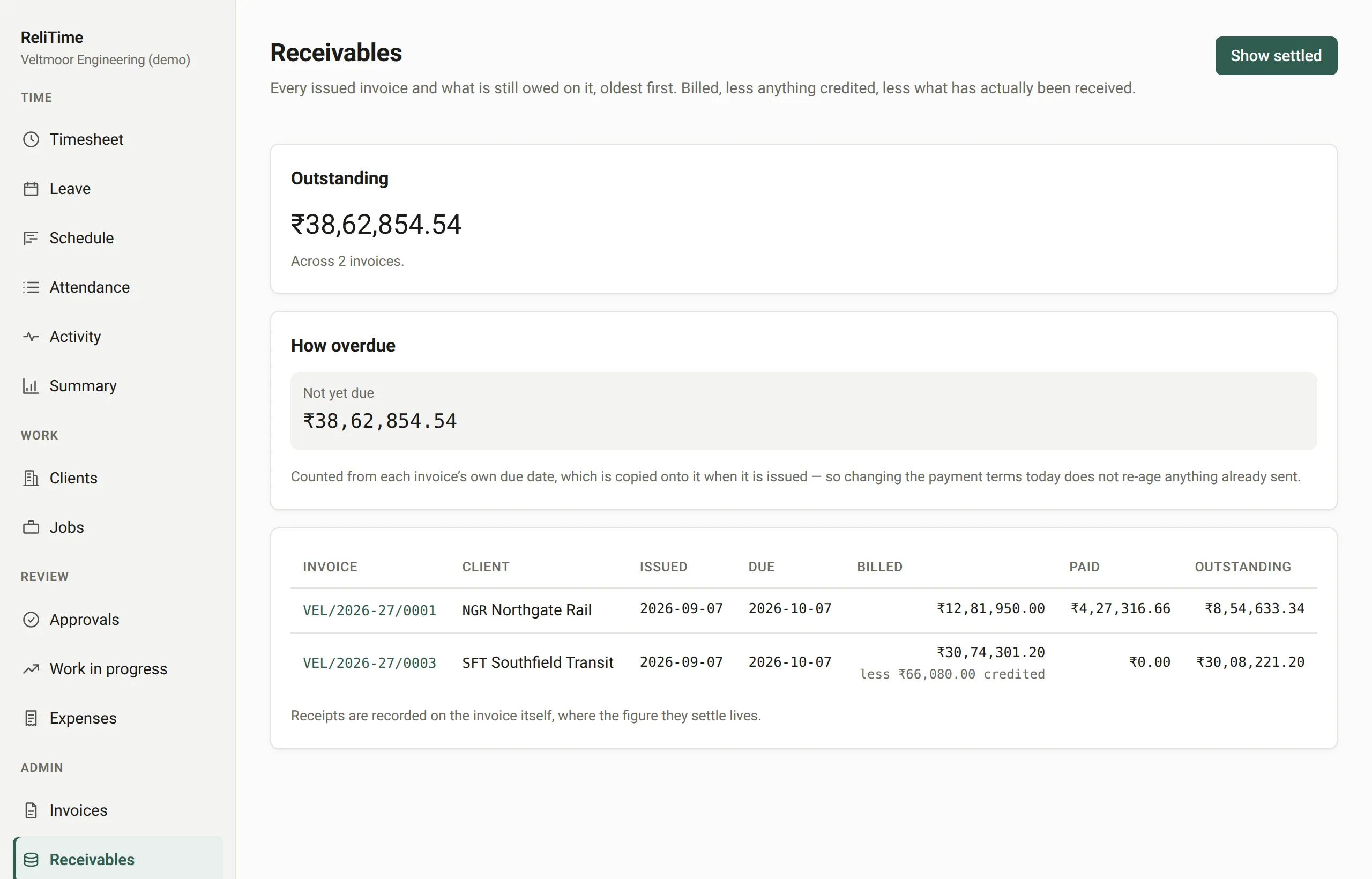Select the Receivables nav item

click(117, 858)
